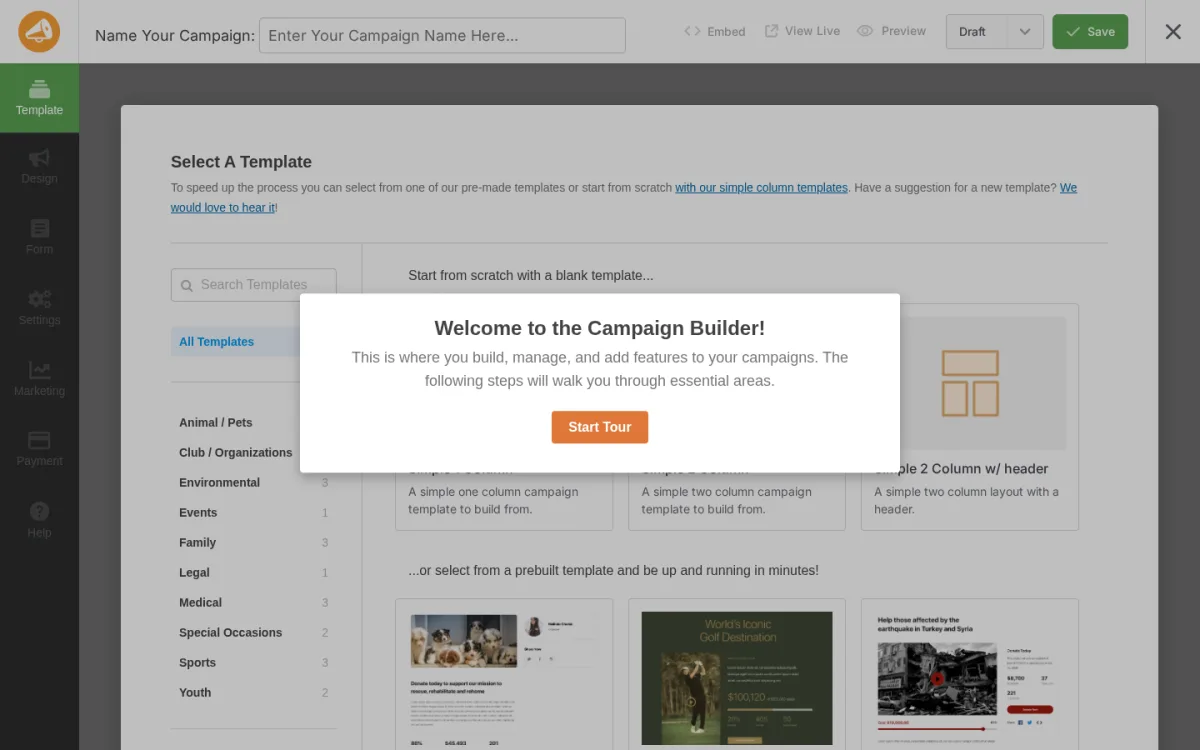This screenshot has width=1200, height=750.
Task: Click the two column campaign template description
Action: [x=727, y=501]
